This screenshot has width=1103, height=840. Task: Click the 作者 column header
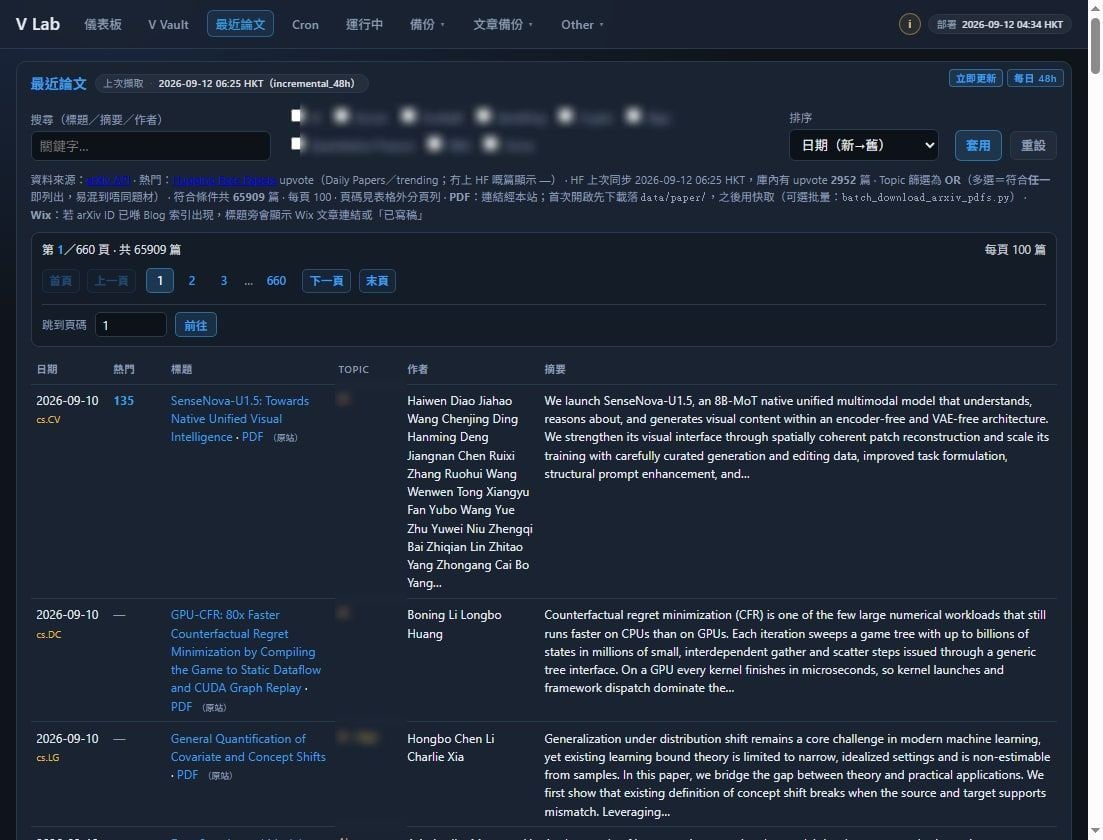pyautogui.click(x=418, y=369)
